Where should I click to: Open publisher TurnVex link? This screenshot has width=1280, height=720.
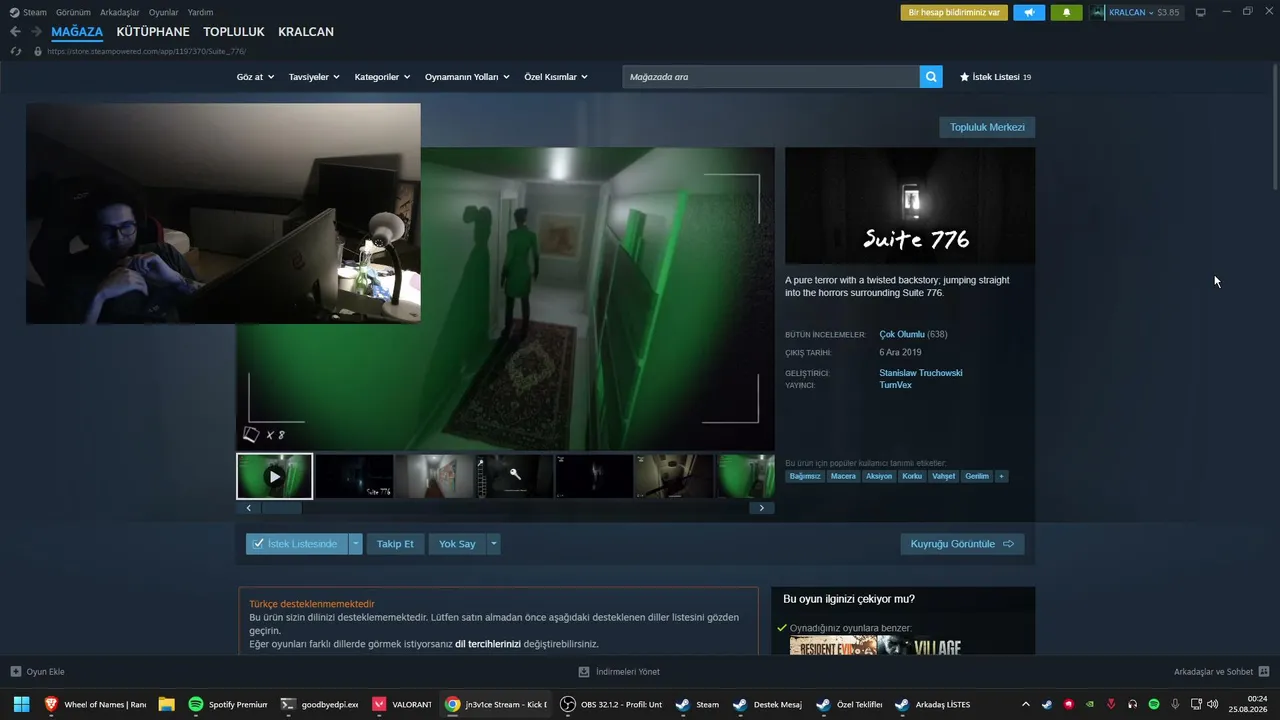[x=895, y=385]
